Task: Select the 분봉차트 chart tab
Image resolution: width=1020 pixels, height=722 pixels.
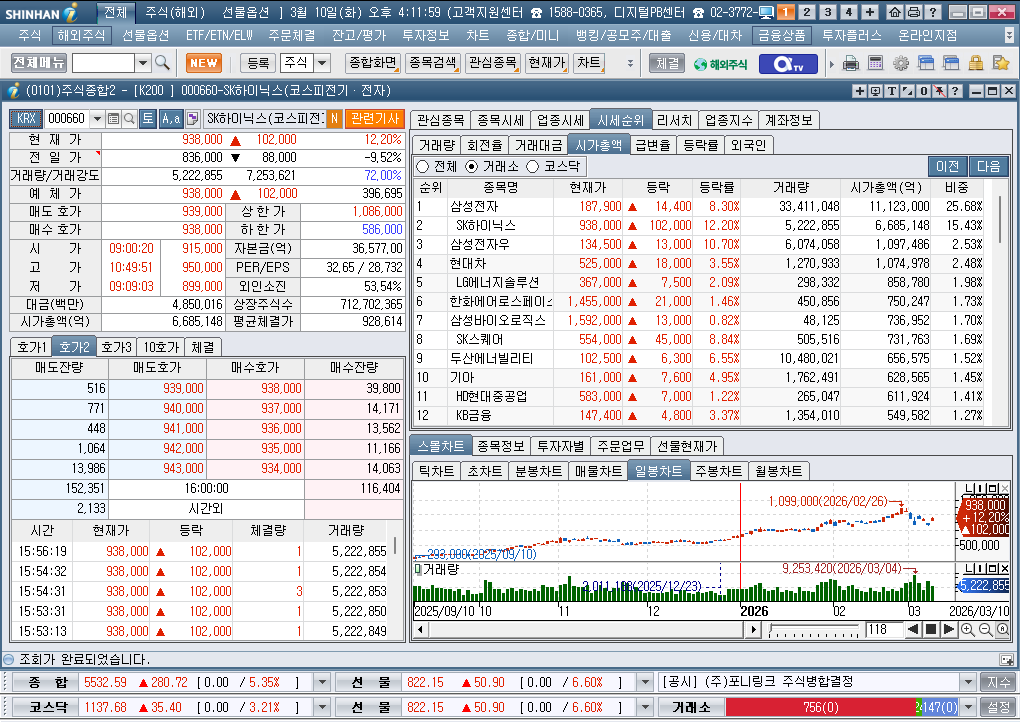Action: (539, 471)
